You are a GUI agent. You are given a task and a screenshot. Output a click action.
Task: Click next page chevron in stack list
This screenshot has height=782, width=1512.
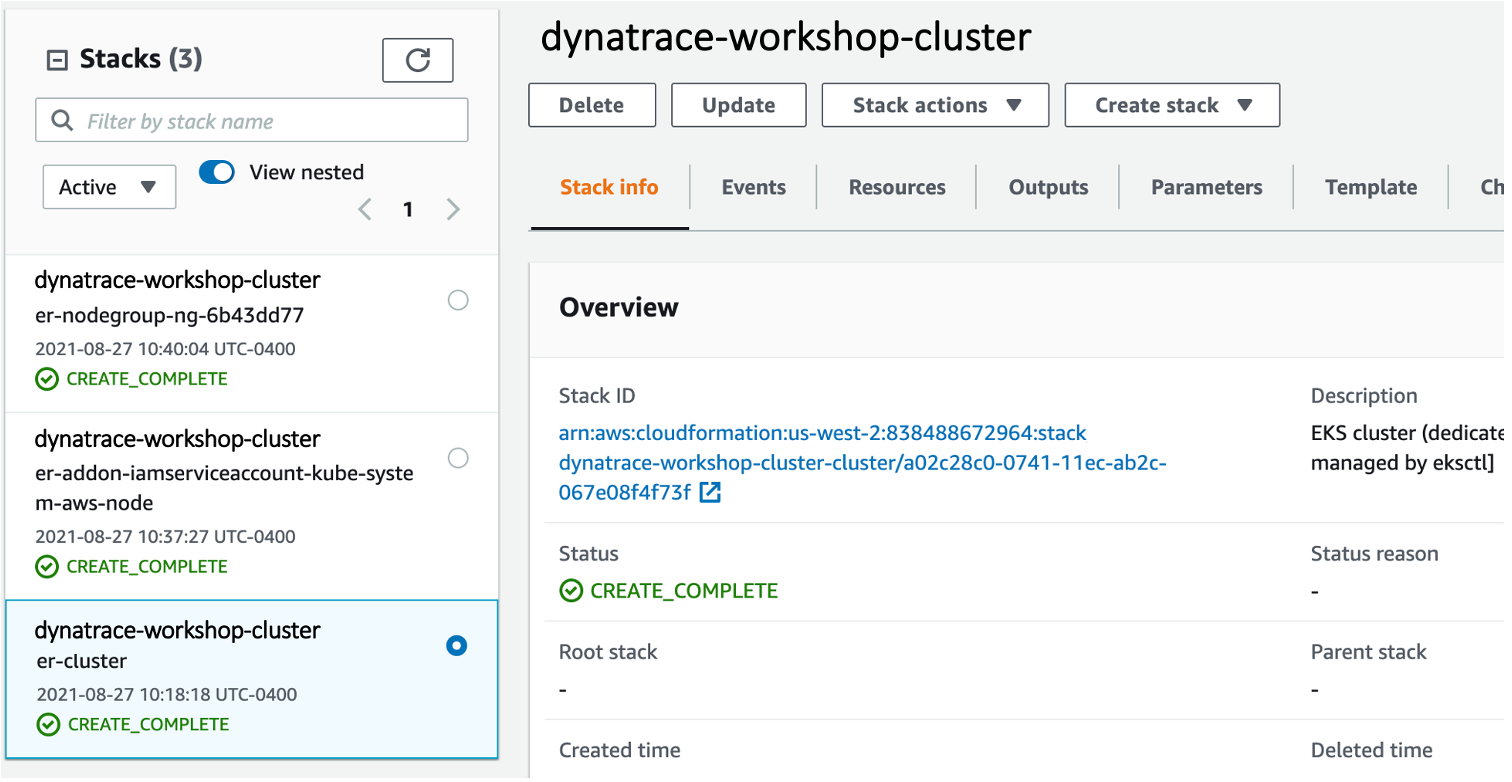click(x=453, y=209)
